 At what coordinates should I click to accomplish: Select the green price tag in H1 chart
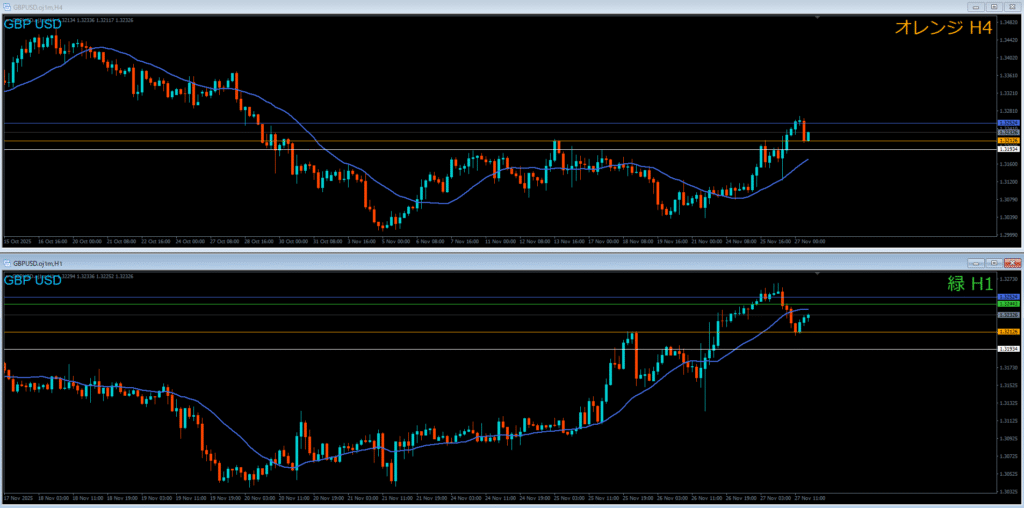(1009, 304)
